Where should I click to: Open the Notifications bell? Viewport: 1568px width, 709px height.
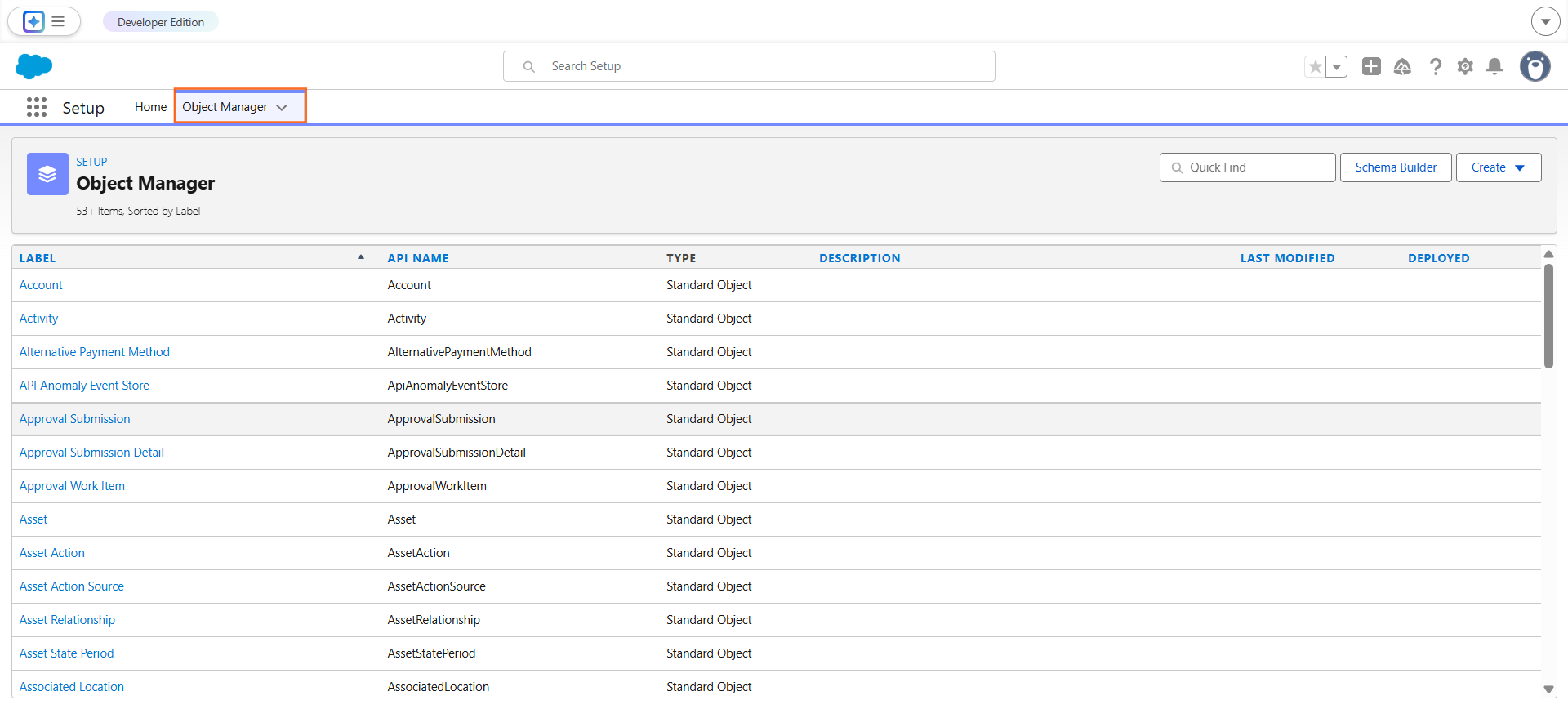pos(1494,66)
